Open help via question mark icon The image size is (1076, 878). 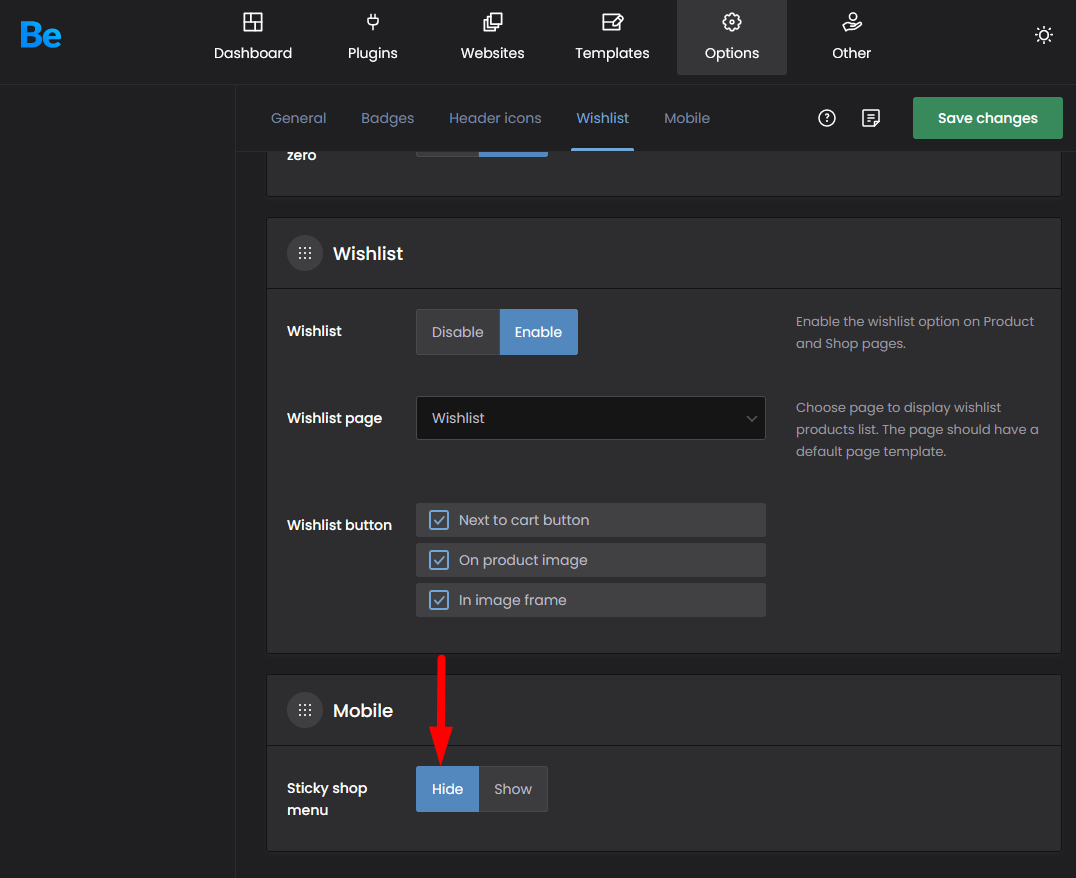coord(827,118)
